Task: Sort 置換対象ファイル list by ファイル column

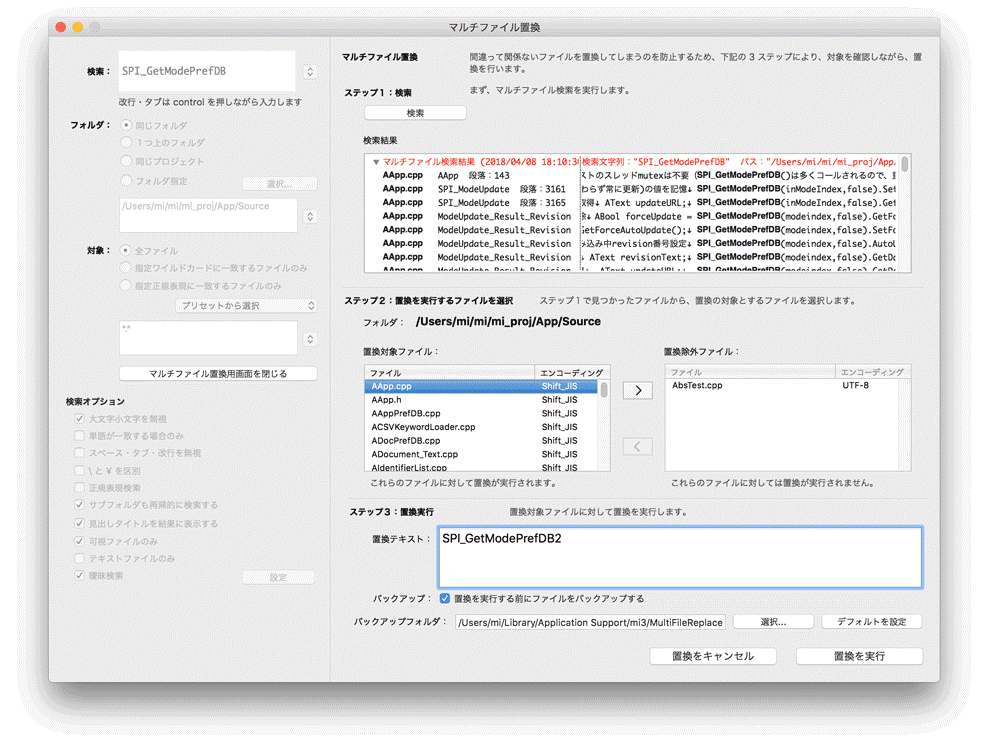Action: coord(450,373)
